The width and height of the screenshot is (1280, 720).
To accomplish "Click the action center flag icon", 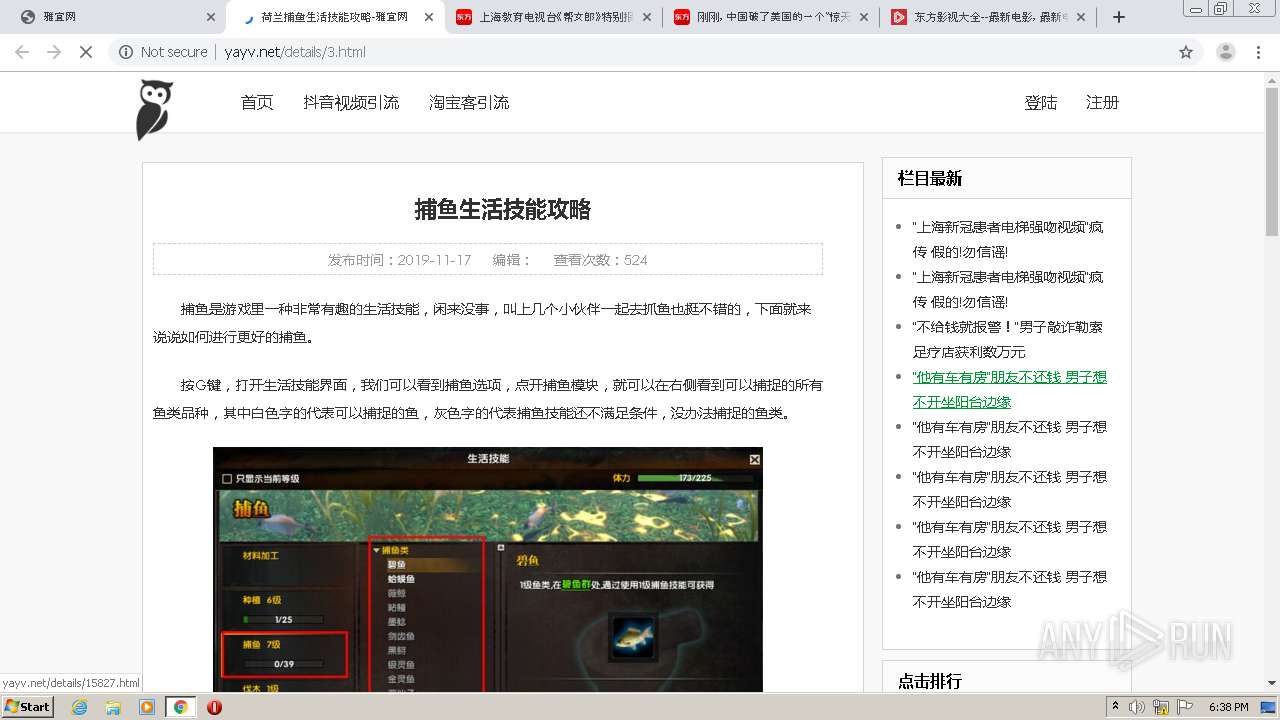I will pos(1185,707).
